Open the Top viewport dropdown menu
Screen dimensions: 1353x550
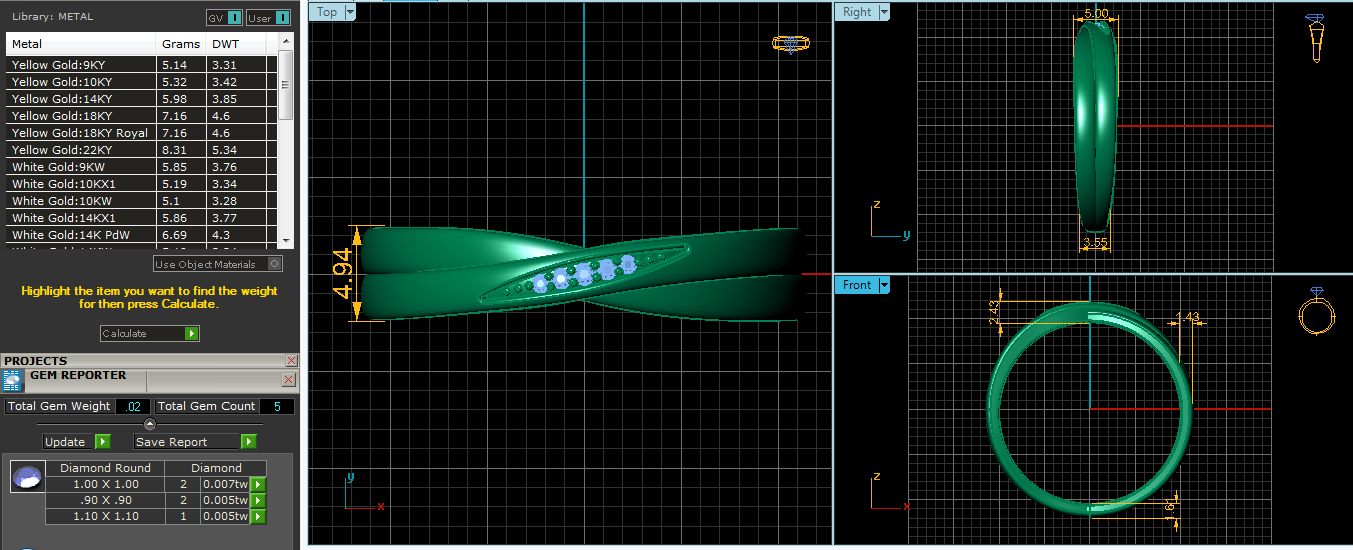click(x=350, y=12)
